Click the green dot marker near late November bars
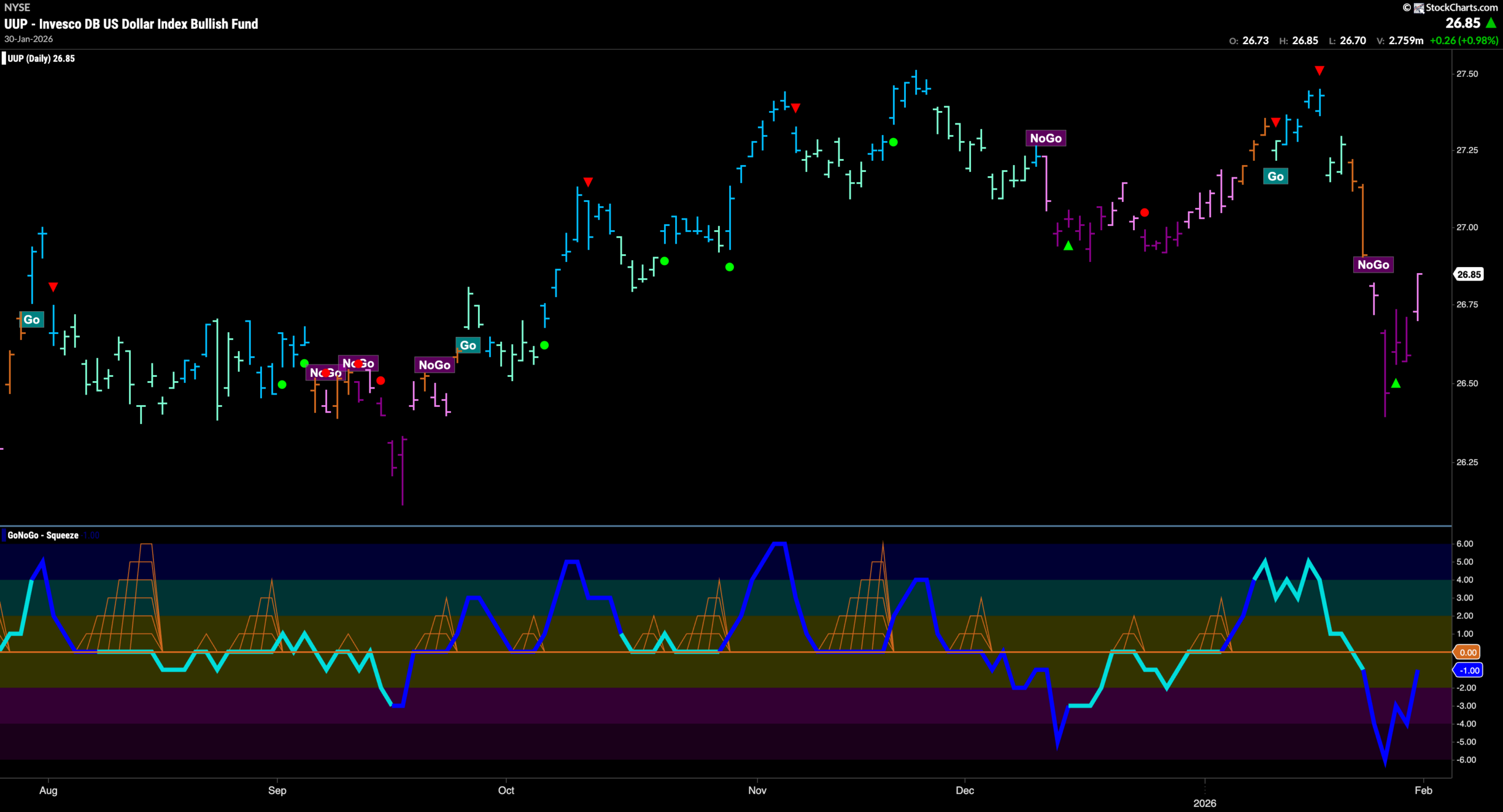The image size is (1503, 812). (893, 142)
